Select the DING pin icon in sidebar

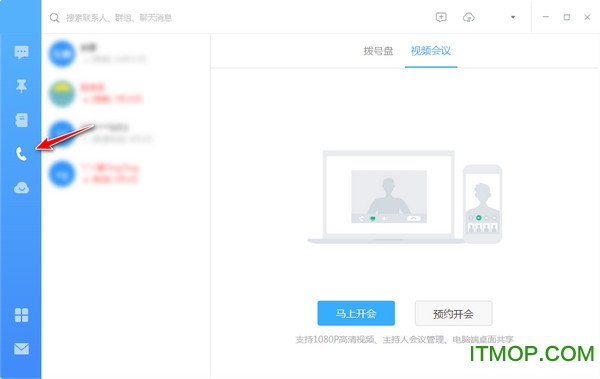21,86
